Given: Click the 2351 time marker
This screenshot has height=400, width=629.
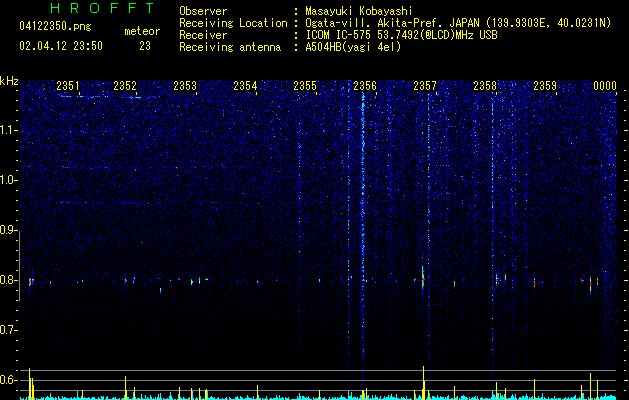Looking at the screenshot, I should [68, 85].
